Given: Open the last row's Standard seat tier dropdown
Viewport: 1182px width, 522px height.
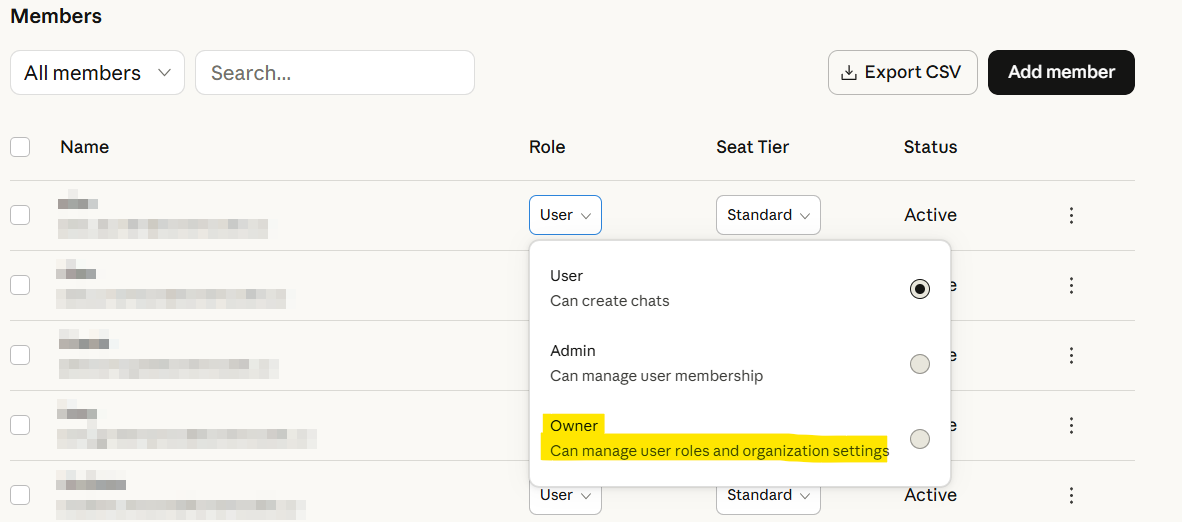Looking at the screenshot, I should pyautogui.click(x=768, y=496).
